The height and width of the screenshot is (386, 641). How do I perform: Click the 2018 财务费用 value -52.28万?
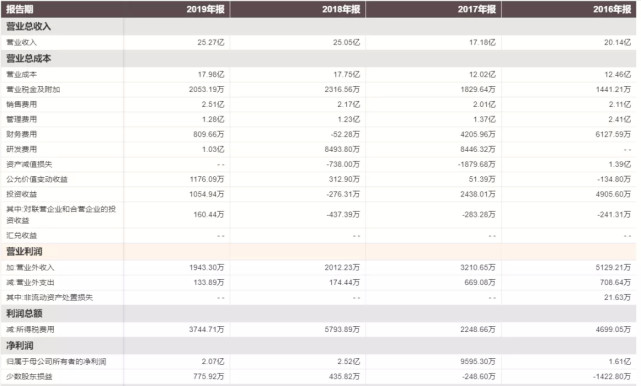[345, 135]
